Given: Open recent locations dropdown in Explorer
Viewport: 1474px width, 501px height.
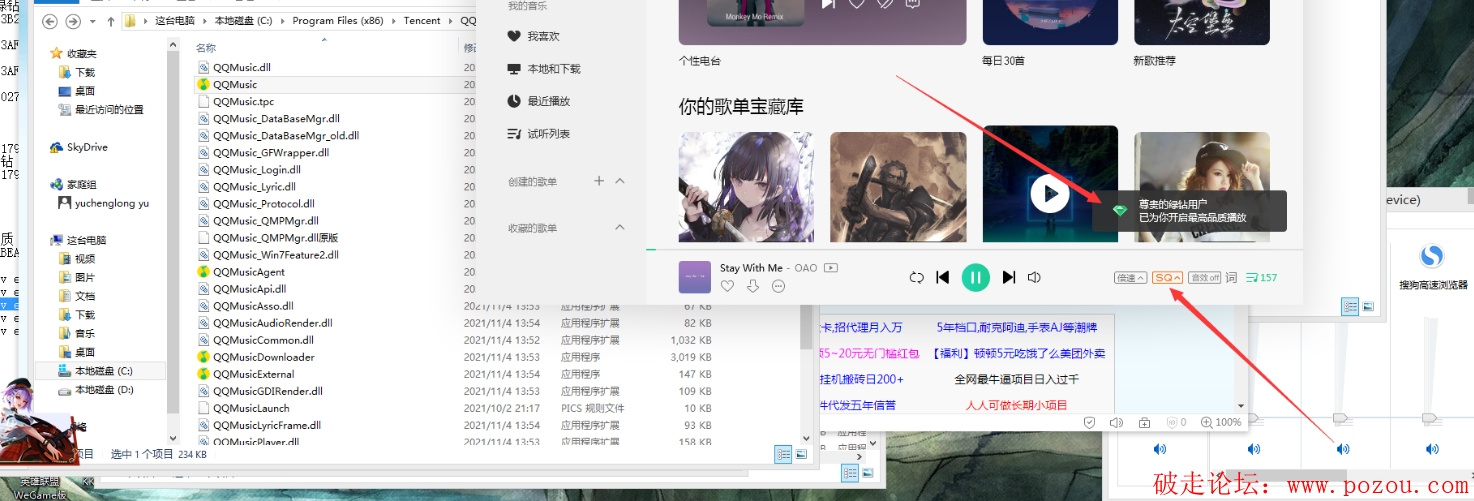Looking at the screenshot, I should [91, 21].
